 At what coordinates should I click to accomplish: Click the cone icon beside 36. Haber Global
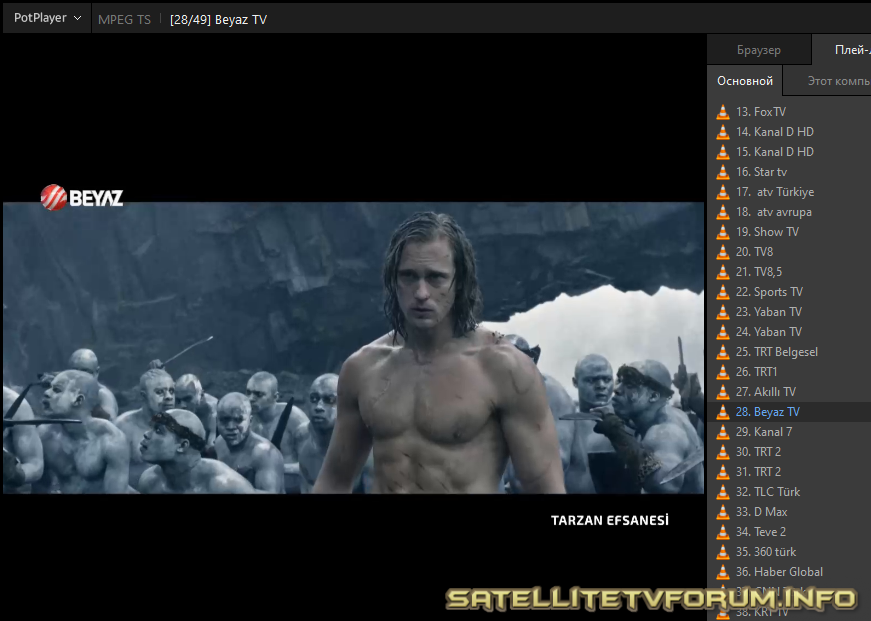point(723,572)
